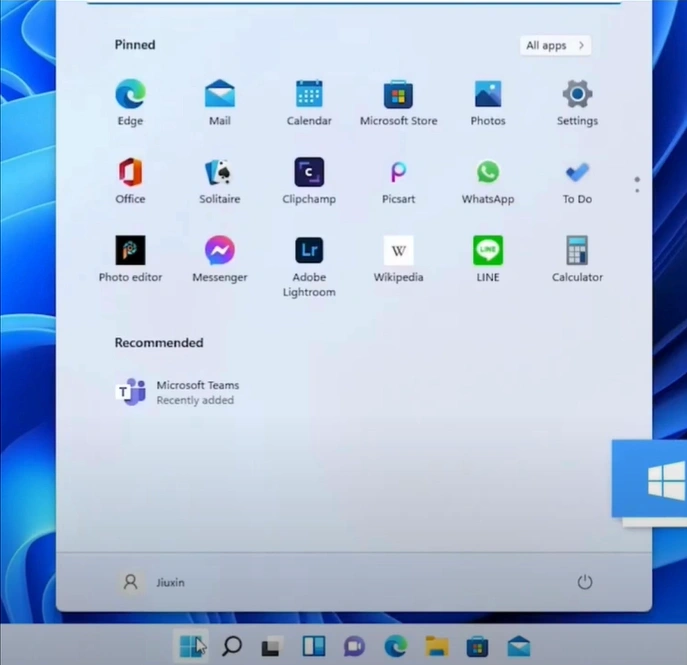Viewport: 687px width, 665px height.
Task: Launch the Picsart app
Action: (398, 180)
